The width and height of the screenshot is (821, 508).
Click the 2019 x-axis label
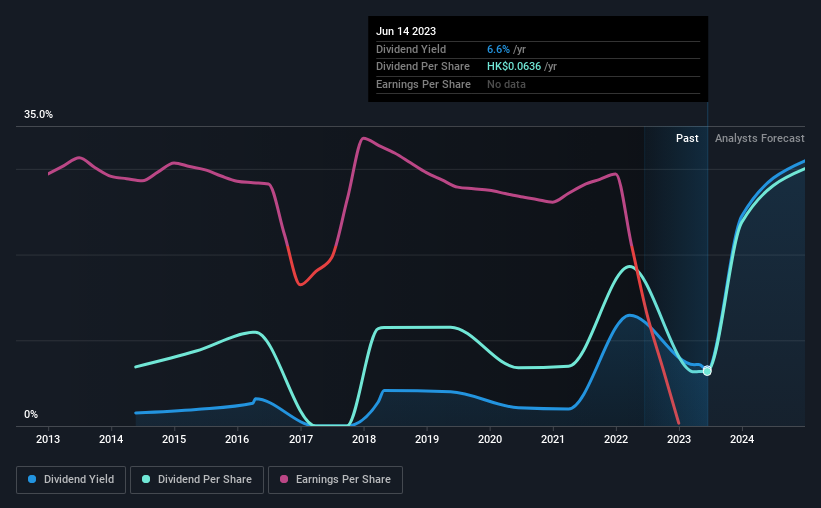coord(427,439)
